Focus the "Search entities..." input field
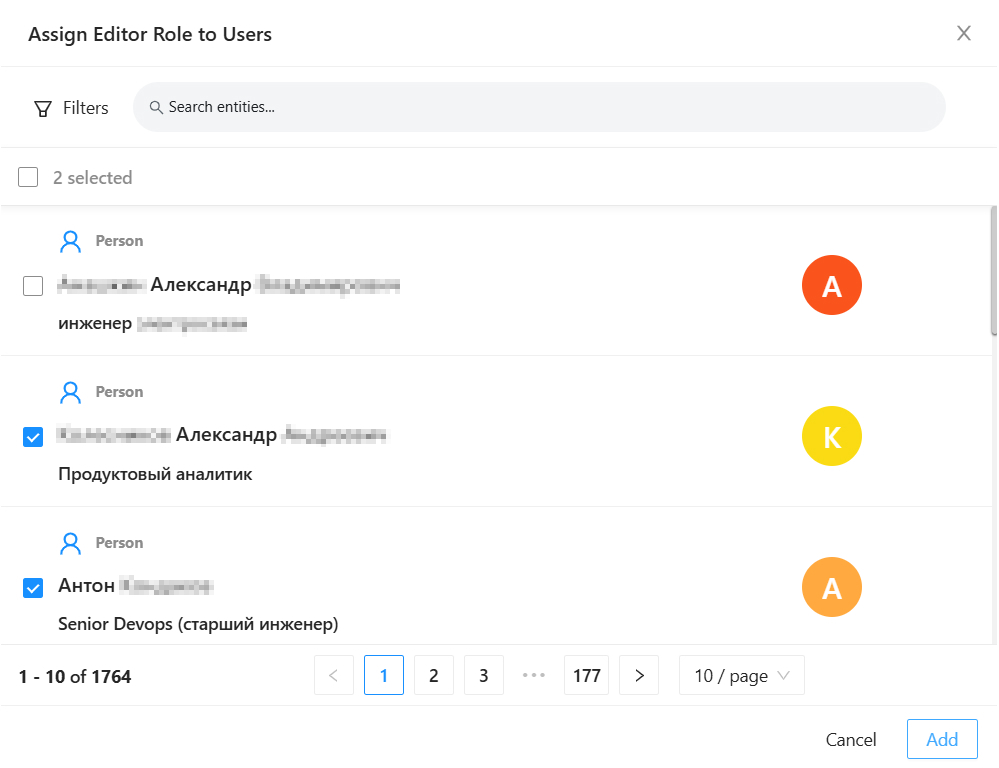This screenshot has width=999, height=768. coord(550,107)
